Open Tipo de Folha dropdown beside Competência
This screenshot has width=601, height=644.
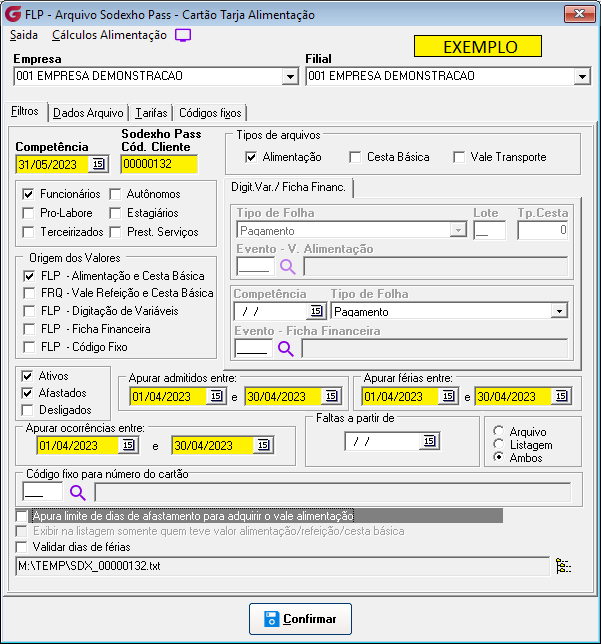[x=559, y=311]
